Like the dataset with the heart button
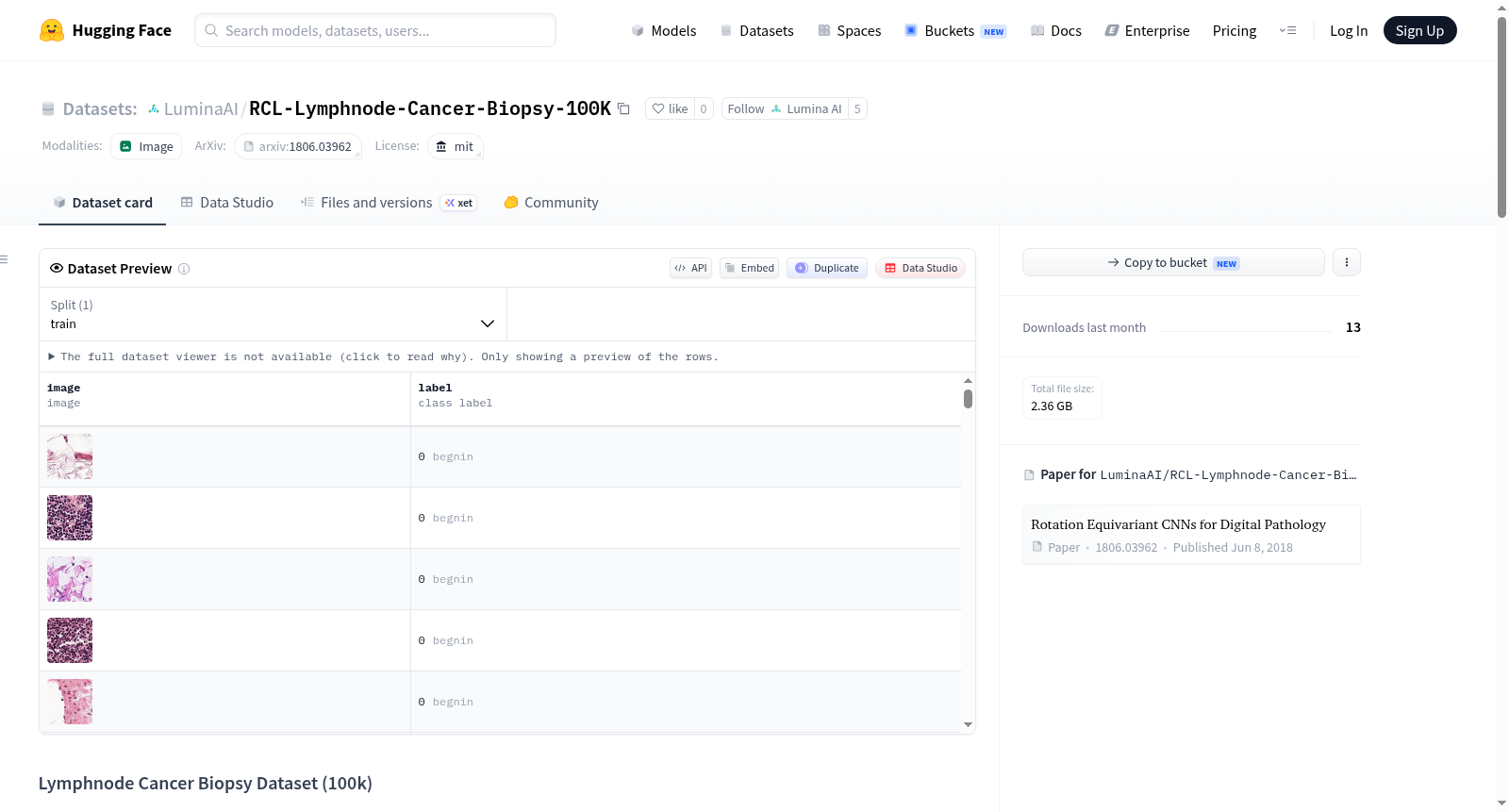The height and width of the screenshot is (812, 1509). (x=670, y=108)
